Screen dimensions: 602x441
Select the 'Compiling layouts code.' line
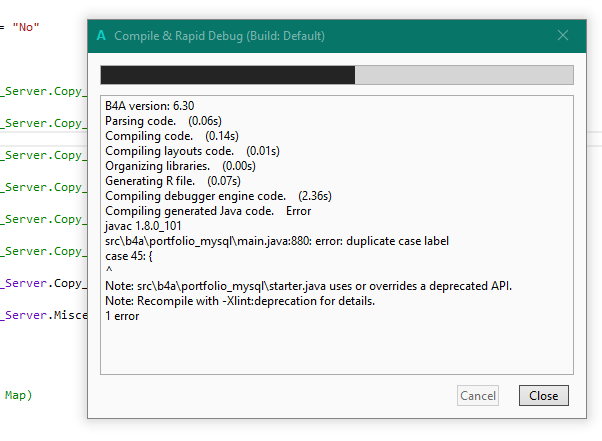pyautogui.click(x=192, y=151)
